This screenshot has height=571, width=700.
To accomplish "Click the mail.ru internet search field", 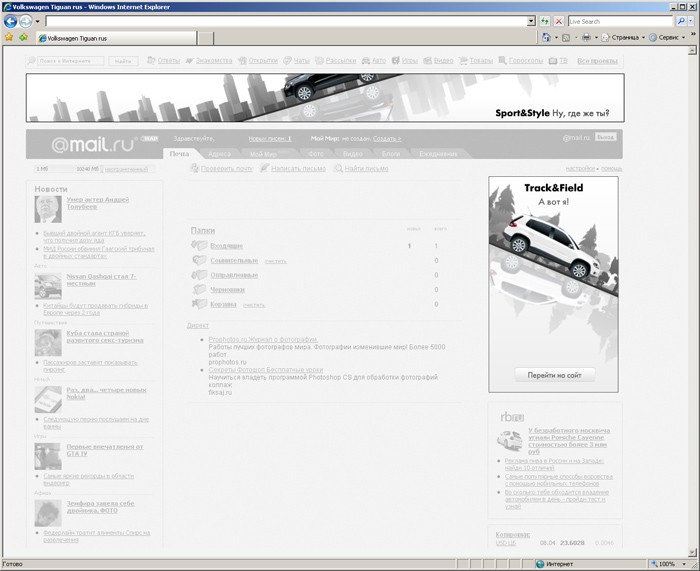I will pos(71,61).
